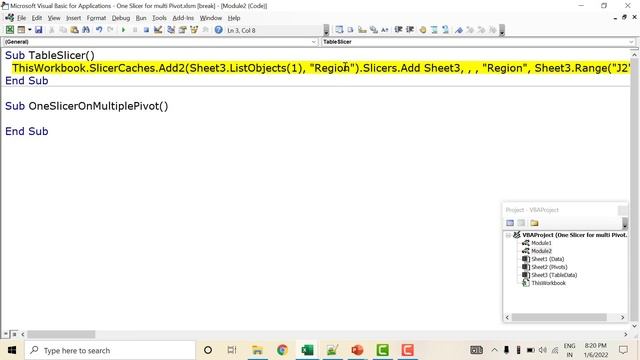
Task: Click code window horizontal scrollbar right arrow
Action: (626, 334)
